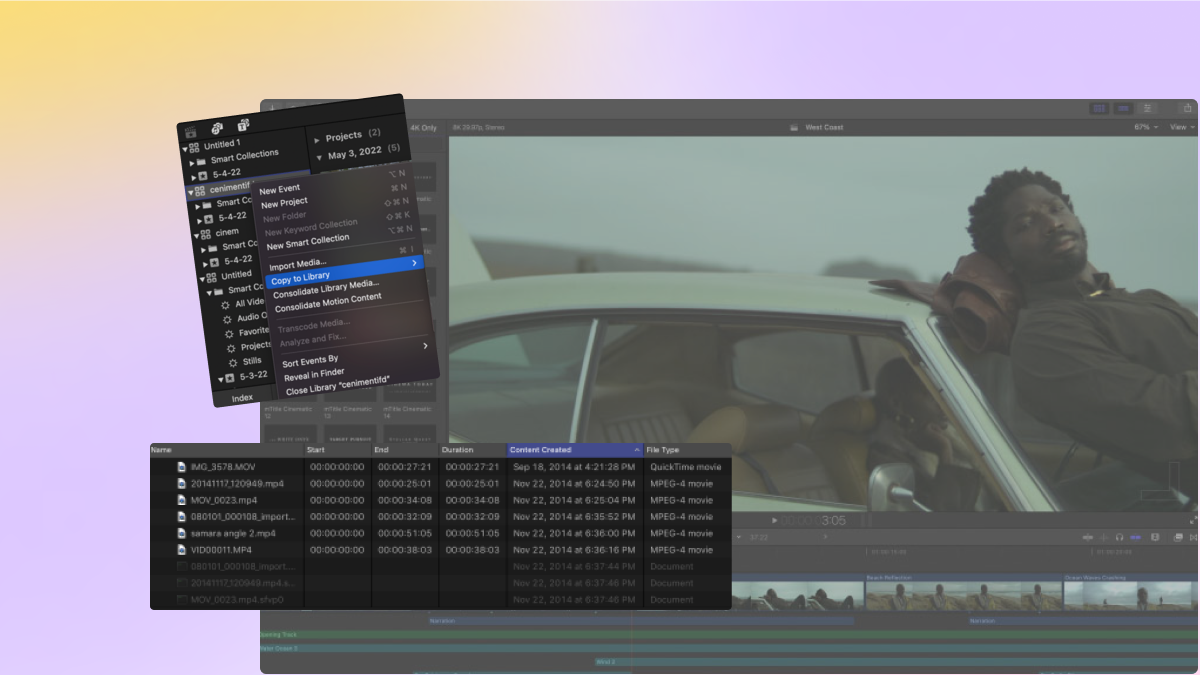Image resolution: width=1200 pixels, height=675 pixels.
Task: Choose New Event from context menu
Action: [x=280, y=189]
